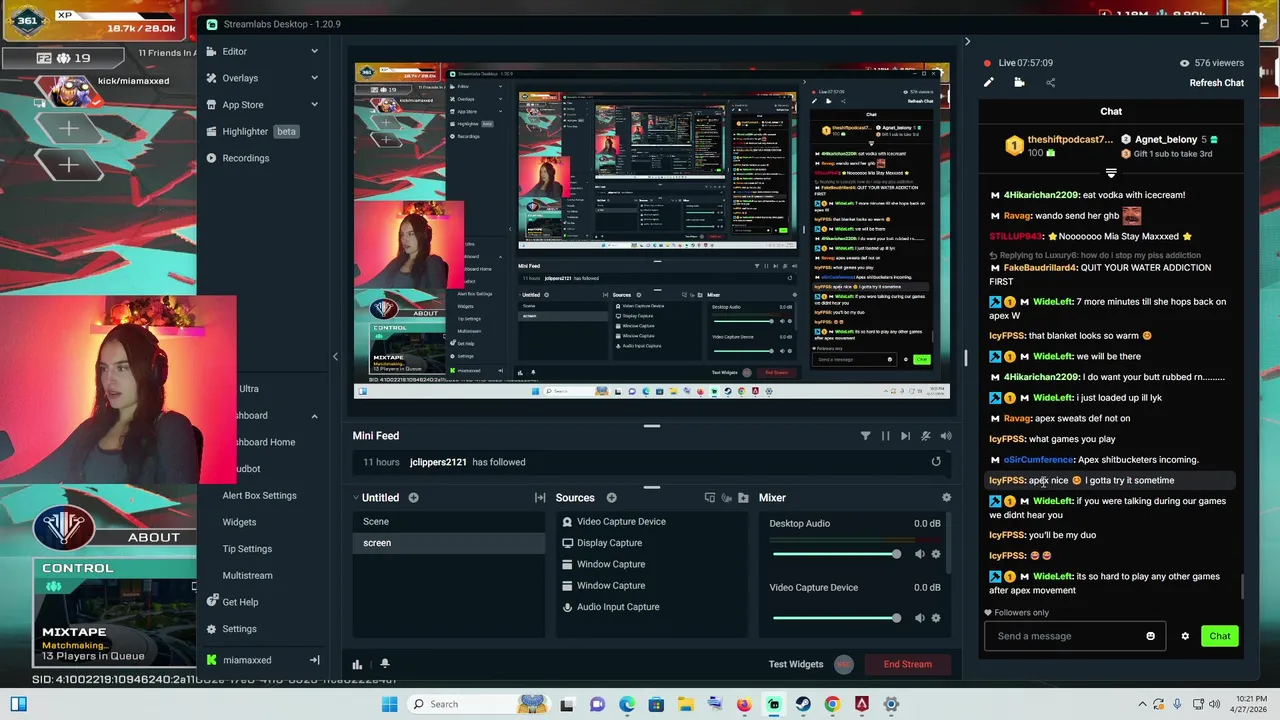This screenshot has width=1280, height=720.
Task: Share the stream icon
Action: click(1050, 83)
